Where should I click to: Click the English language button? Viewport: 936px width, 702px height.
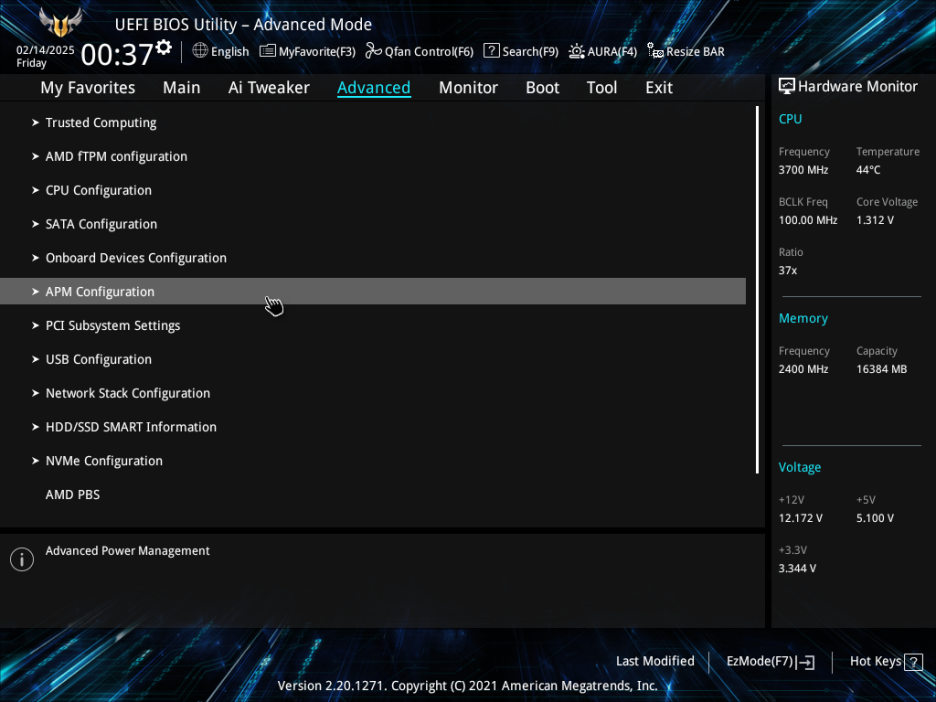pyautogui.click(x=230, y=52)
